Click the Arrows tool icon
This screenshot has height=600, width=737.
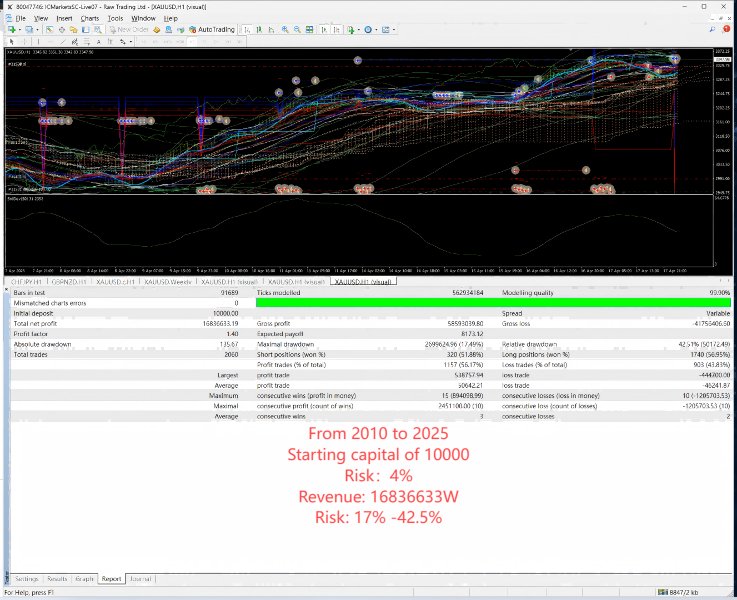pos(122,42)
